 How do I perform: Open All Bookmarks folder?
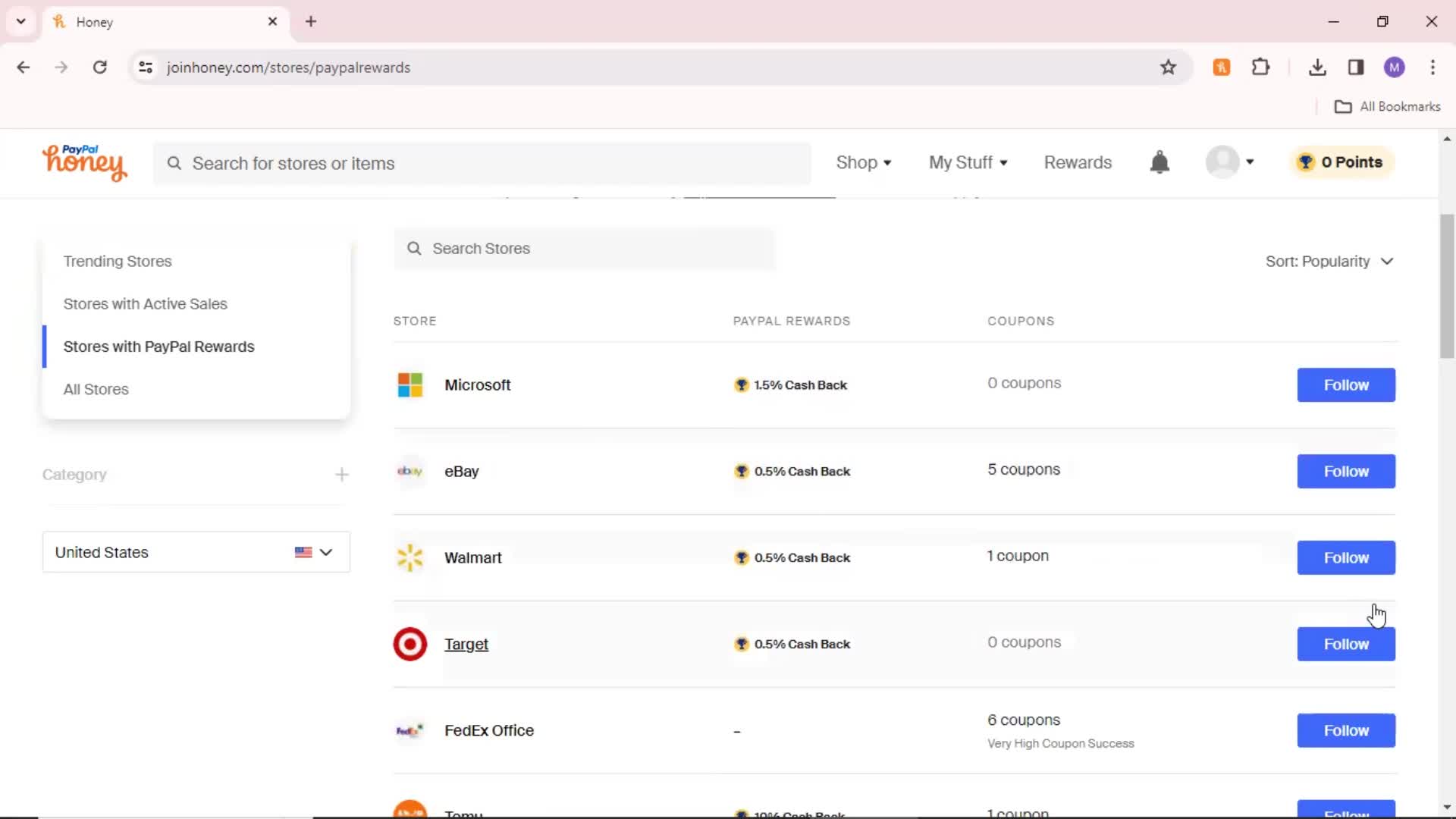[x=1388, y=107]
